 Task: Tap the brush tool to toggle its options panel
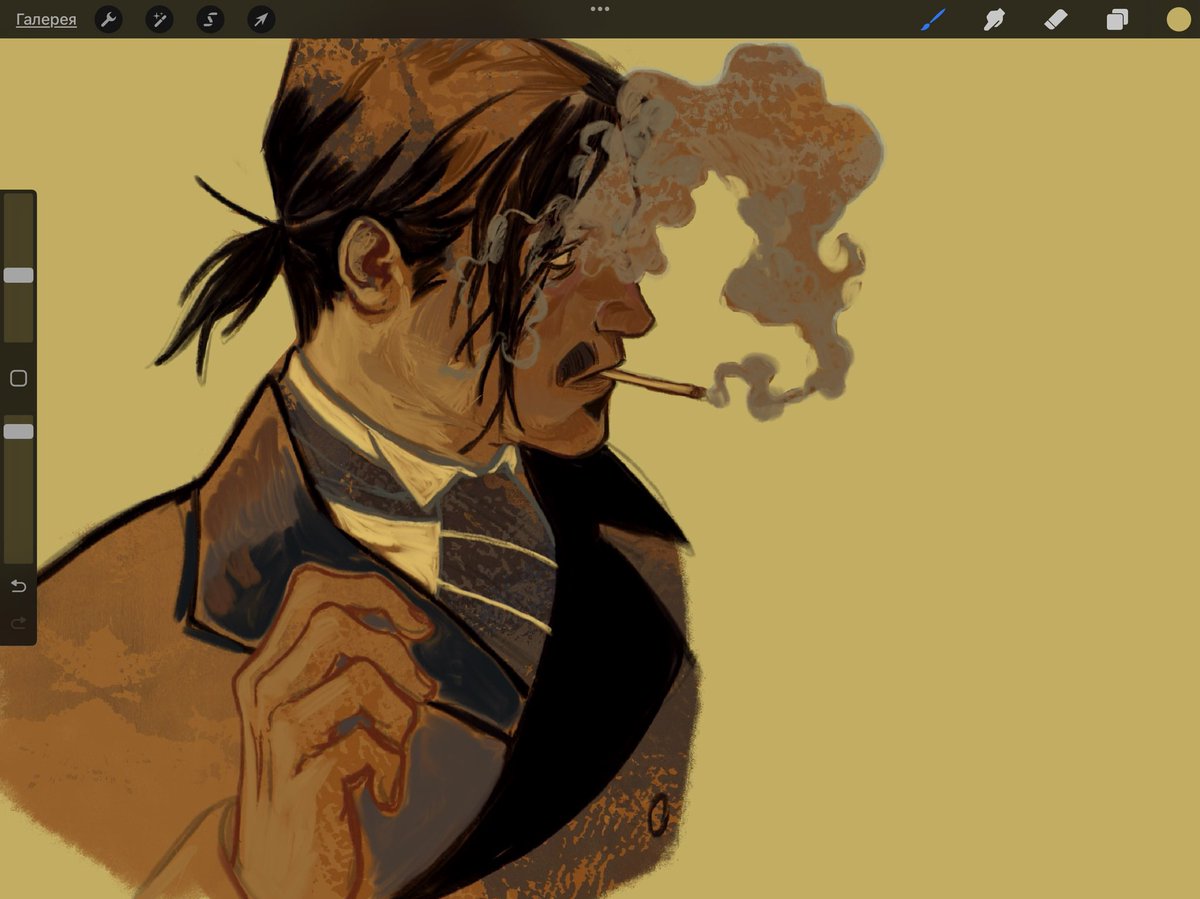(x=932, y=19)
